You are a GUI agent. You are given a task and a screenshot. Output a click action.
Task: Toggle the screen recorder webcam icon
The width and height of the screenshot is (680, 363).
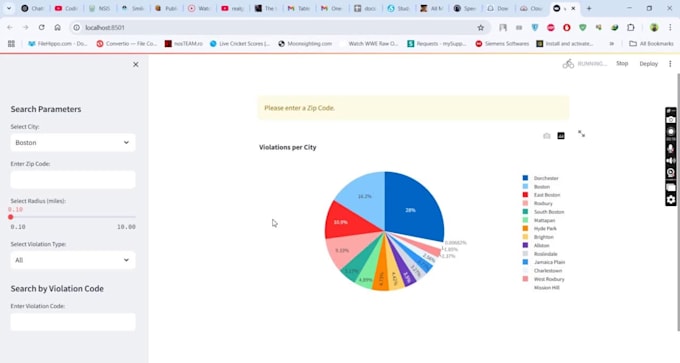pyautogui.click(x=671, y=173)
